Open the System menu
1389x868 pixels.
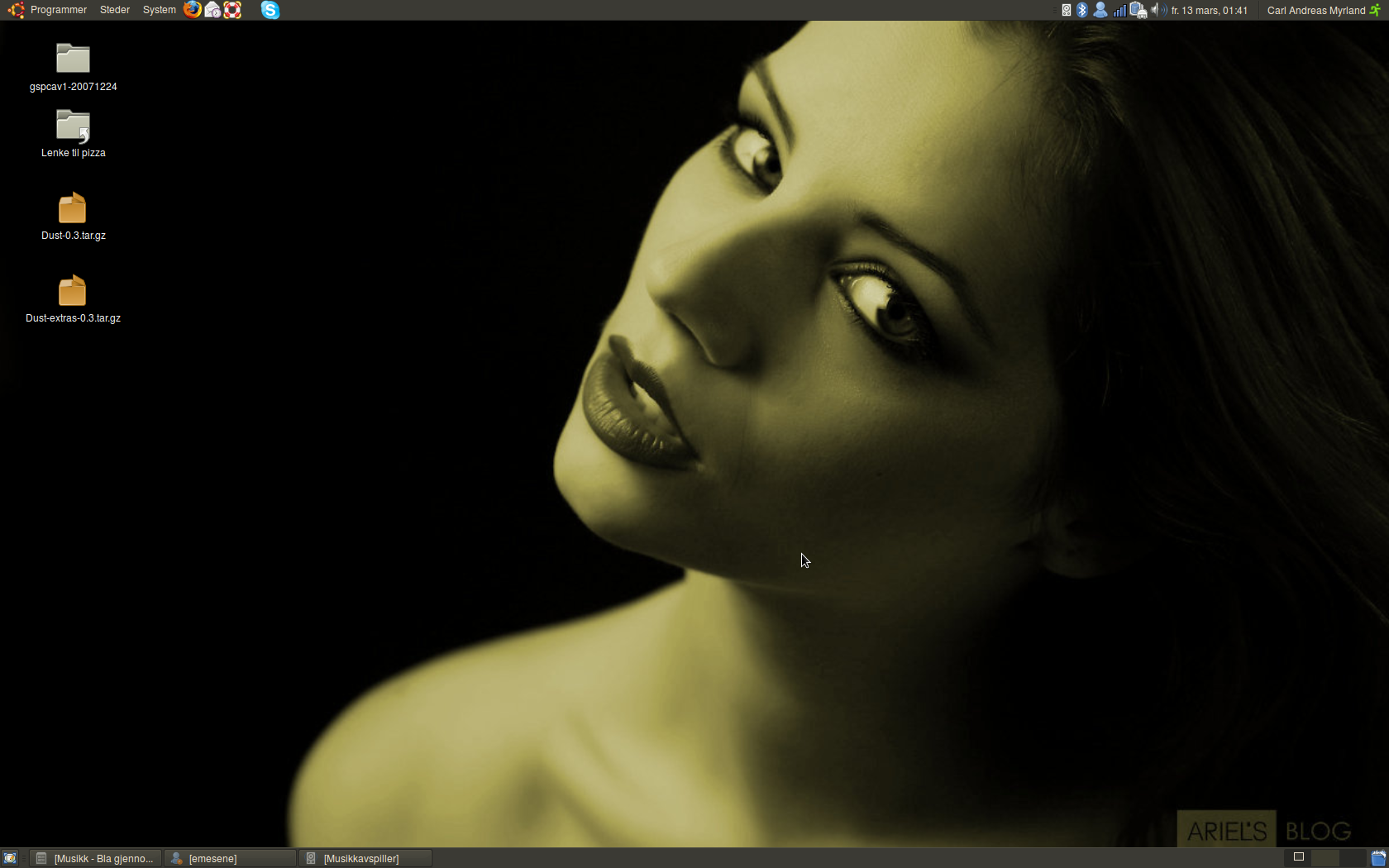tap(159, 10)
